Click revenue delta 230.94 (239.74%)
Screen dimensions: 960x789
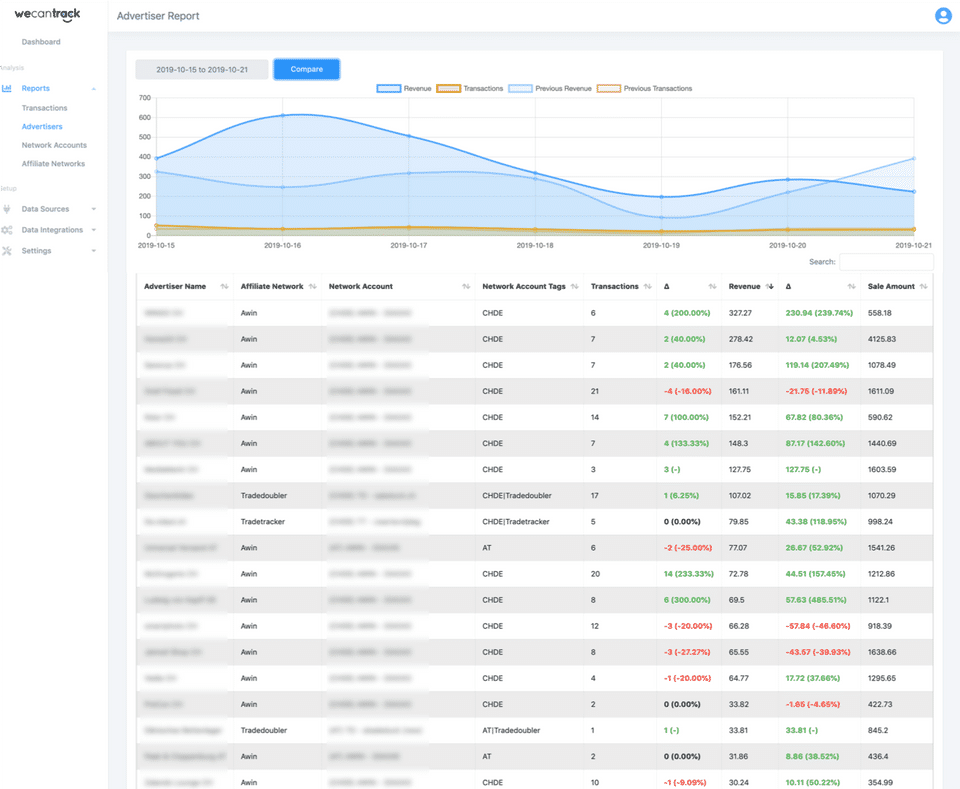(819, 313)
